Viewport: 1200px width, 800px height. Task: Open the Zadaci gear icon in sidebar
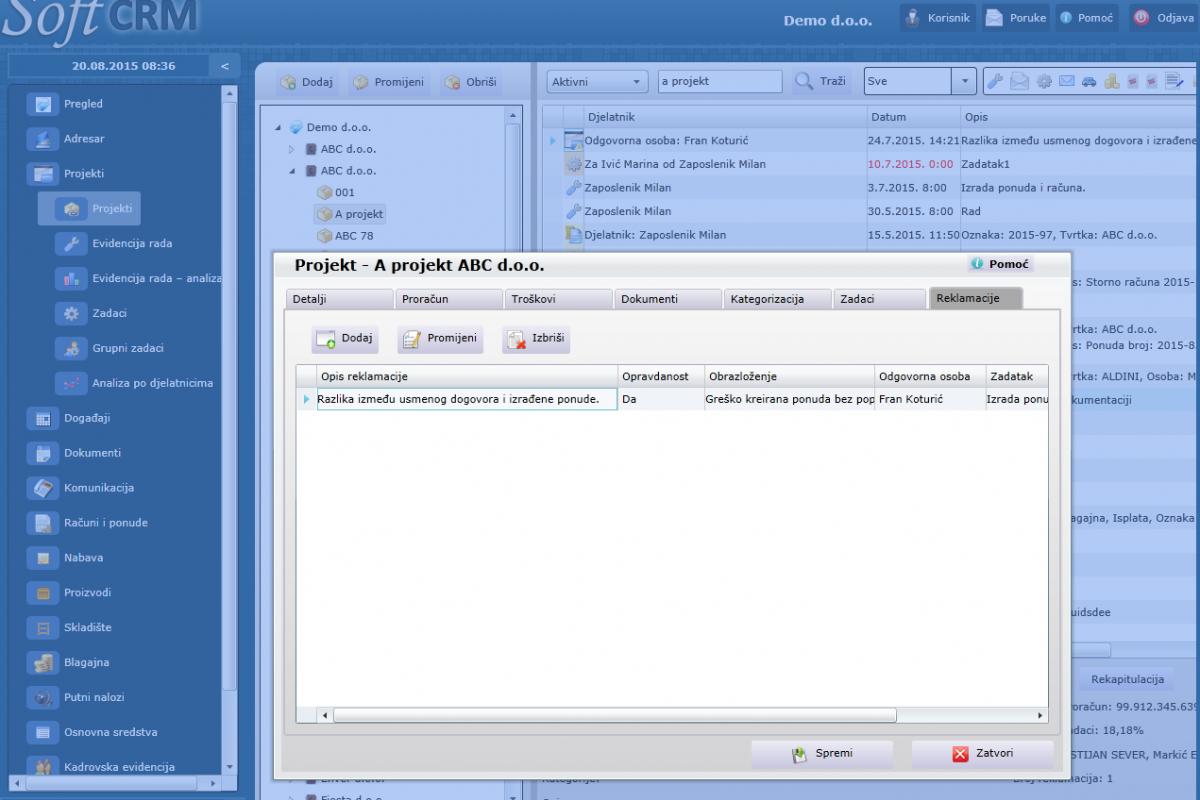pos(70,314)
